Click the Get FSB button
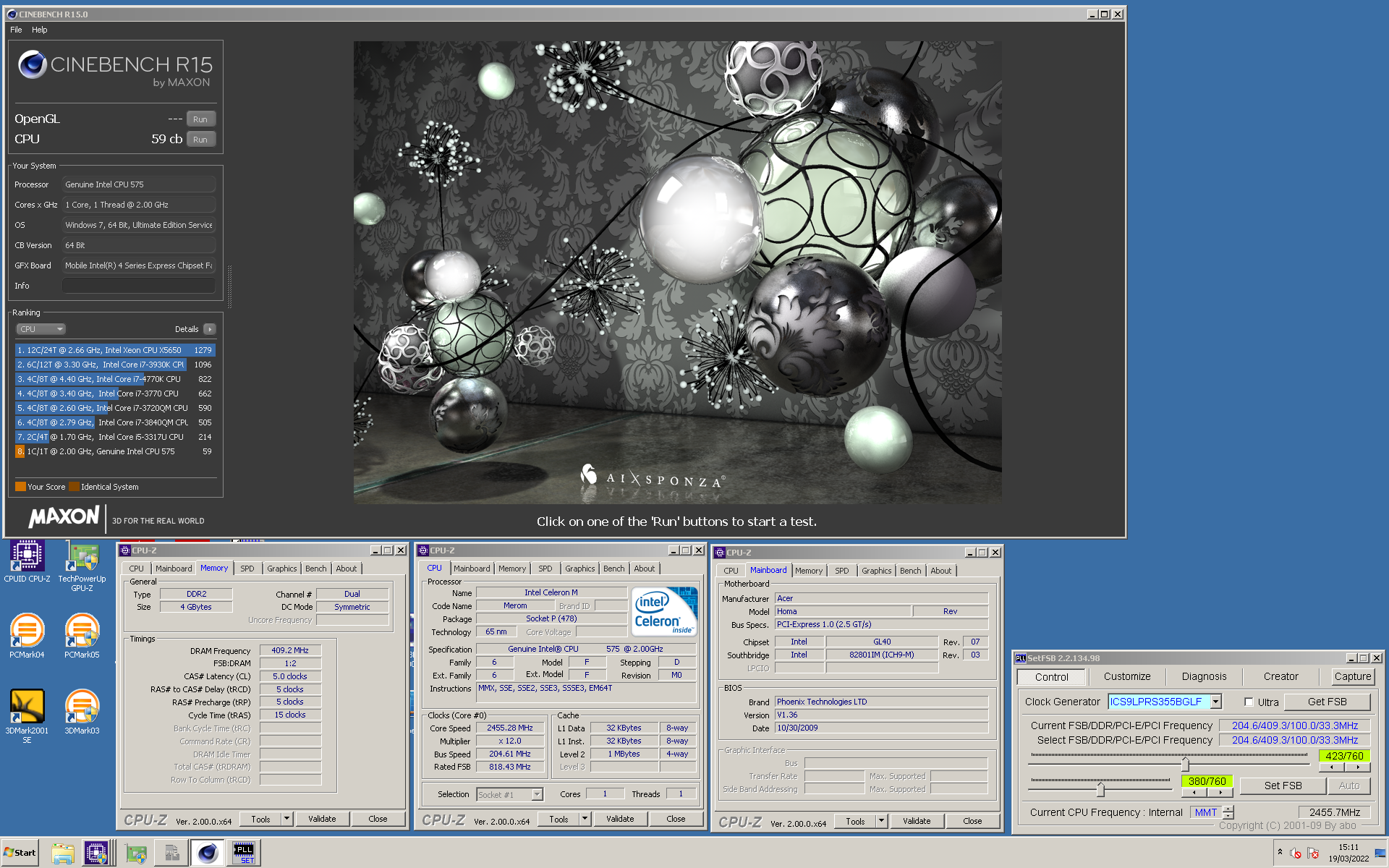This screenshot has height=868, width=1389. 1328,702
